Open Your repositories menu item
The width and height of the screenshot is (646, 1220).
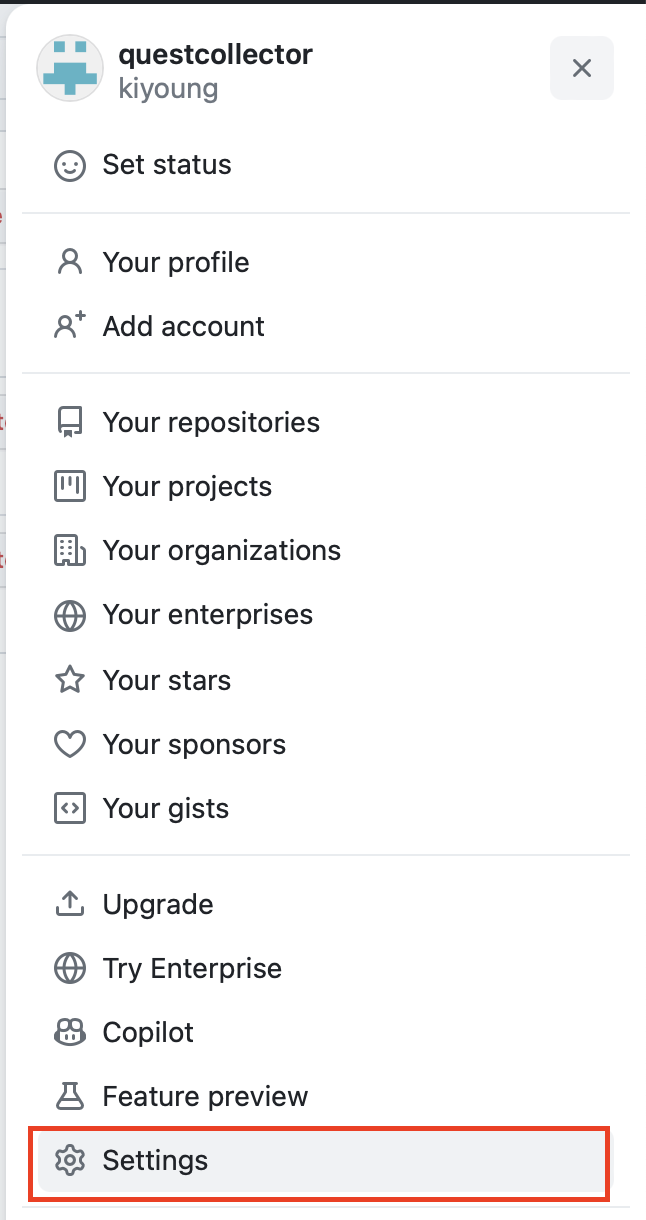(x=211, y=423)
